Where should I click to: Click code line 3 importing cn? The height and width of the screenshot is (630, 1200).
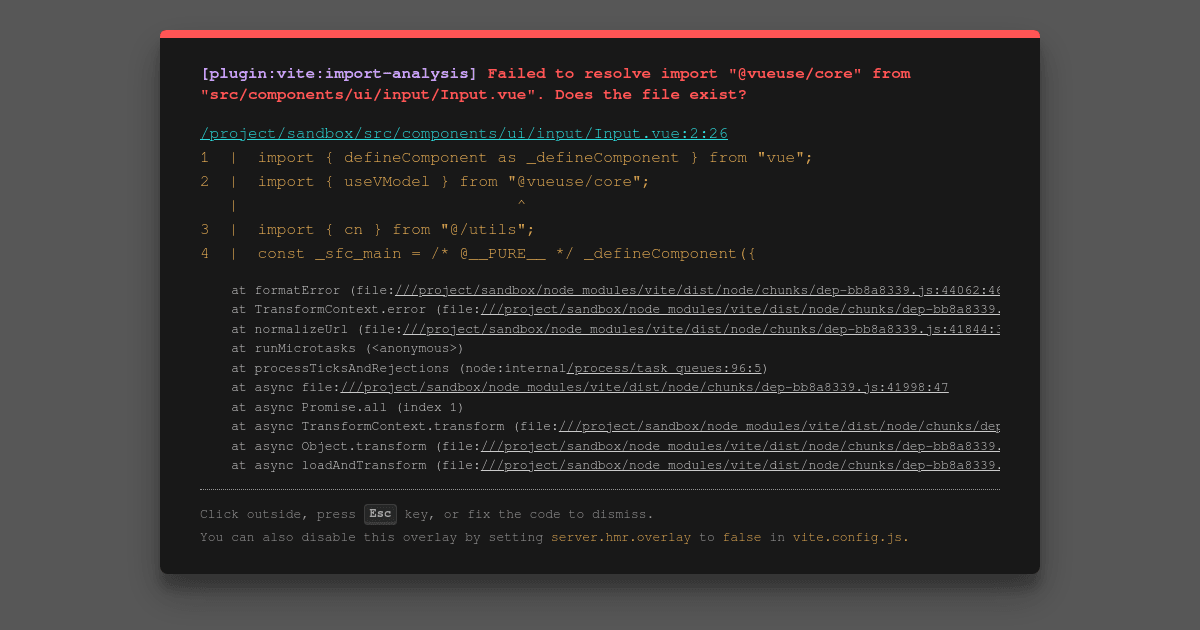click(x=396, y=230)
